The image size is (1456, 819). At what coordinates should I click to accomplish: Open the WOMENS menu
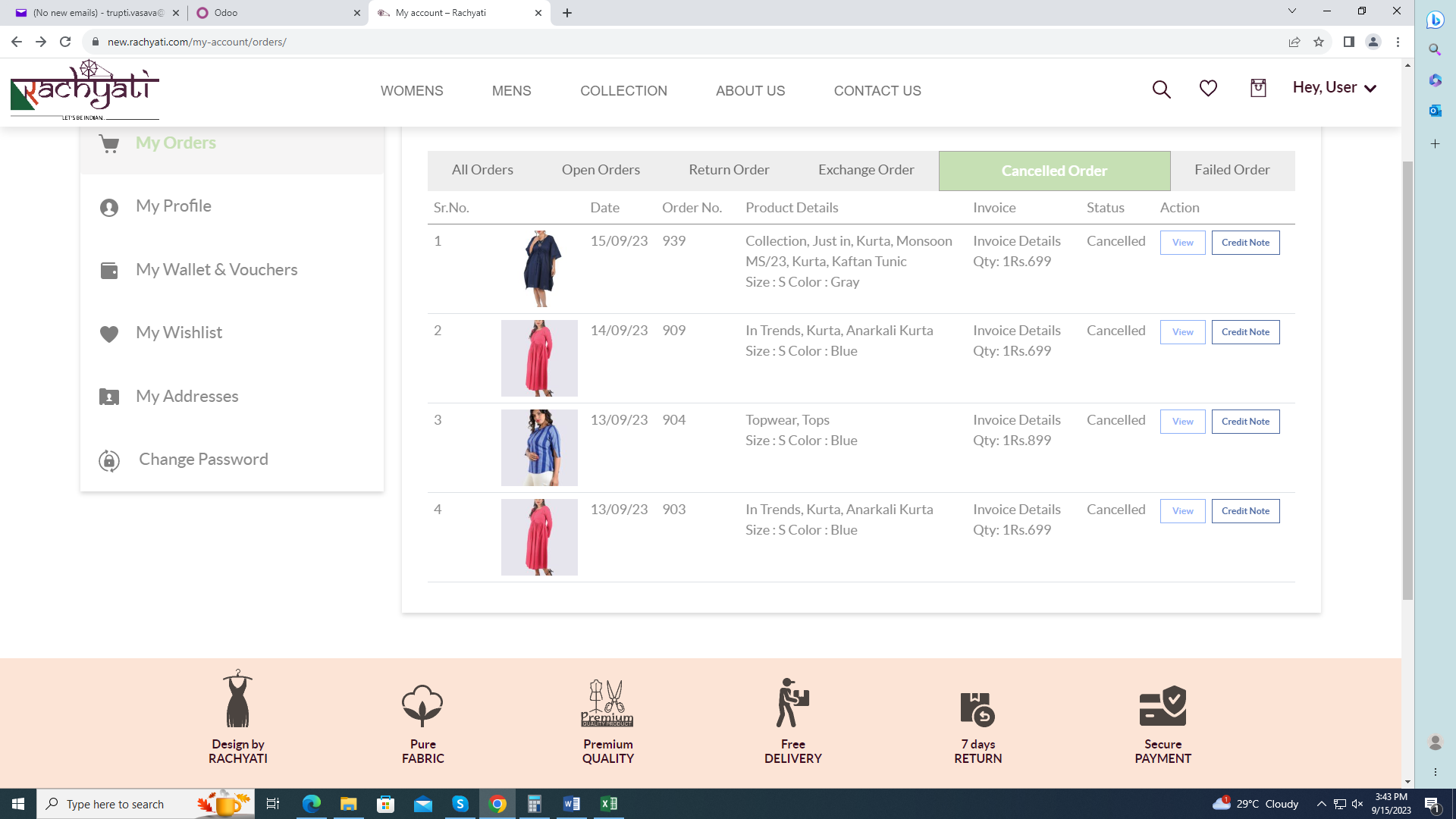(412, 91)
